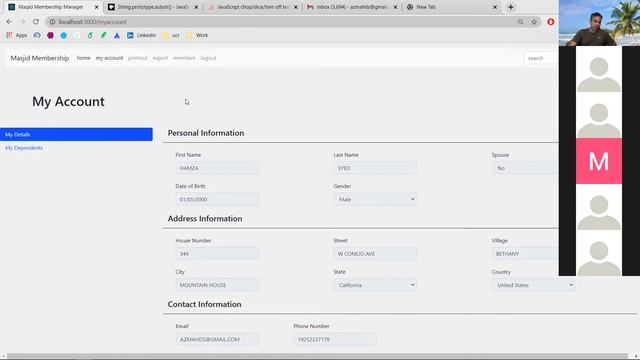Open the LinkedIn bookmark
The image size is (640, 360).
coord(141,36)
